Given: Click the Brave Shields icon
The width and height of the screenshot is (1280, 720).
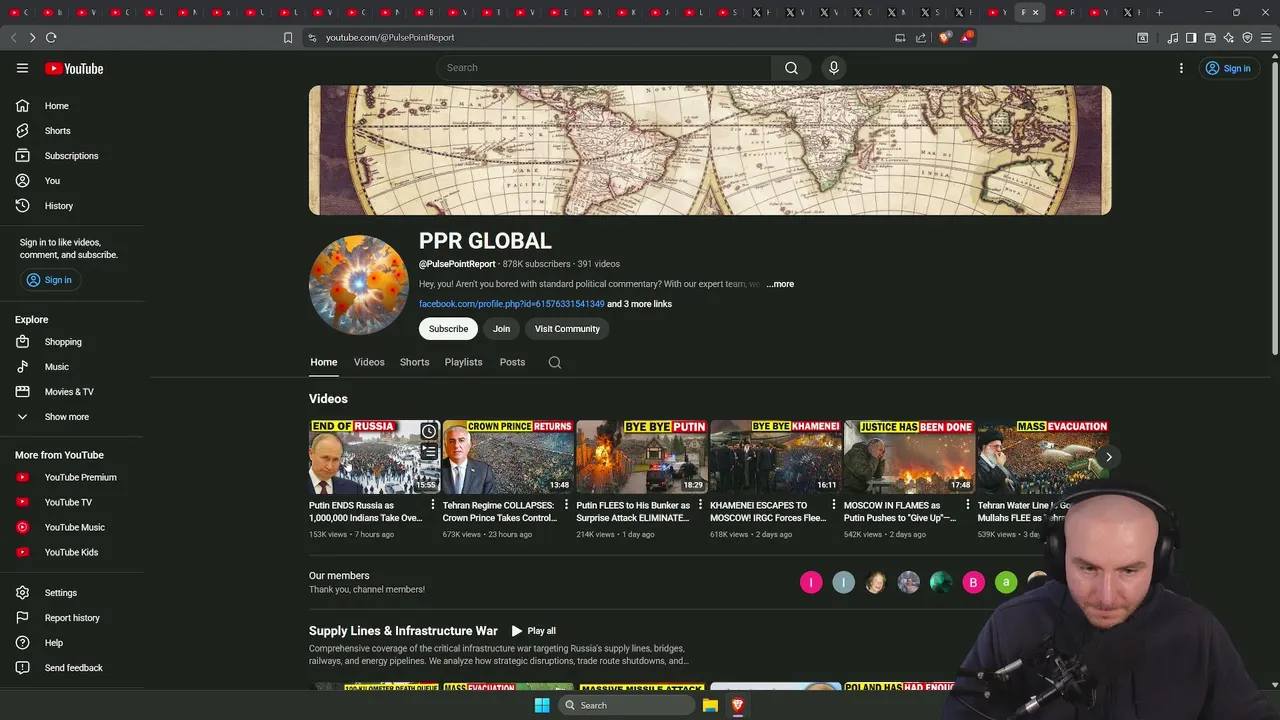Looking at the screenshot, I should tap(945, 37).
